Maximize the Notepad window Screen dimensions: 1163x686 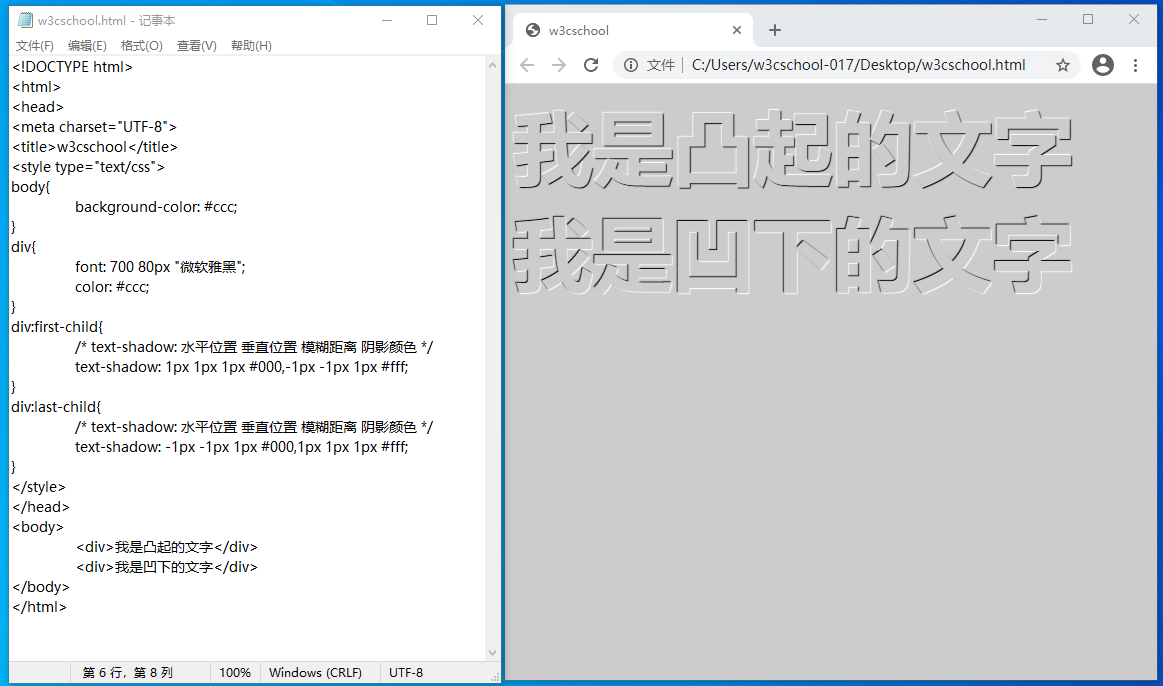pyautogui.click(x=432, y=20)
